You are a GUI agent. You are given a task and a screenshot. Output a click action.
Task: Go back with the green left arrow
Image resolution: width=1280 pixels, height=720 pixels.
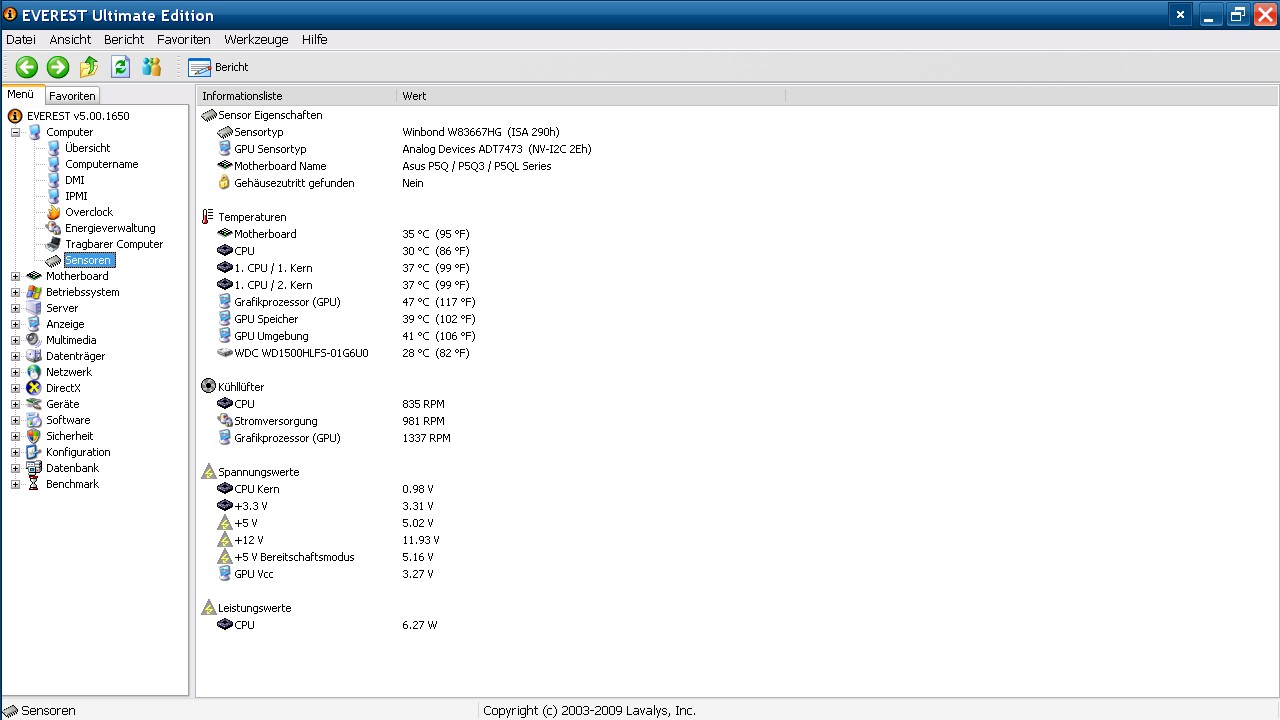[x=27, y=67]
